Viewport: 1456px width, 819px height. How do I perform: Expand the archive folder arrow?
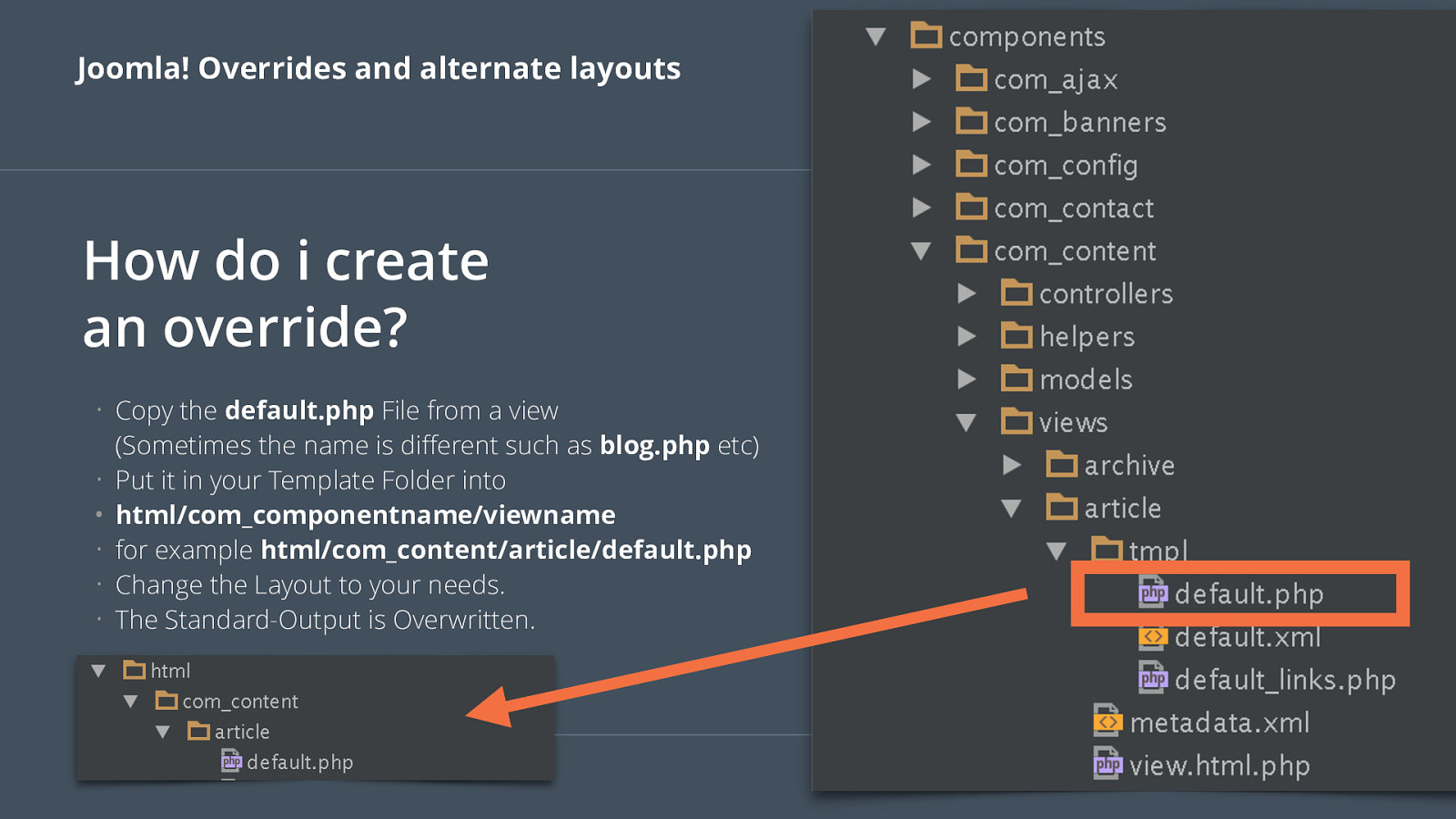tap(1012, 464)
